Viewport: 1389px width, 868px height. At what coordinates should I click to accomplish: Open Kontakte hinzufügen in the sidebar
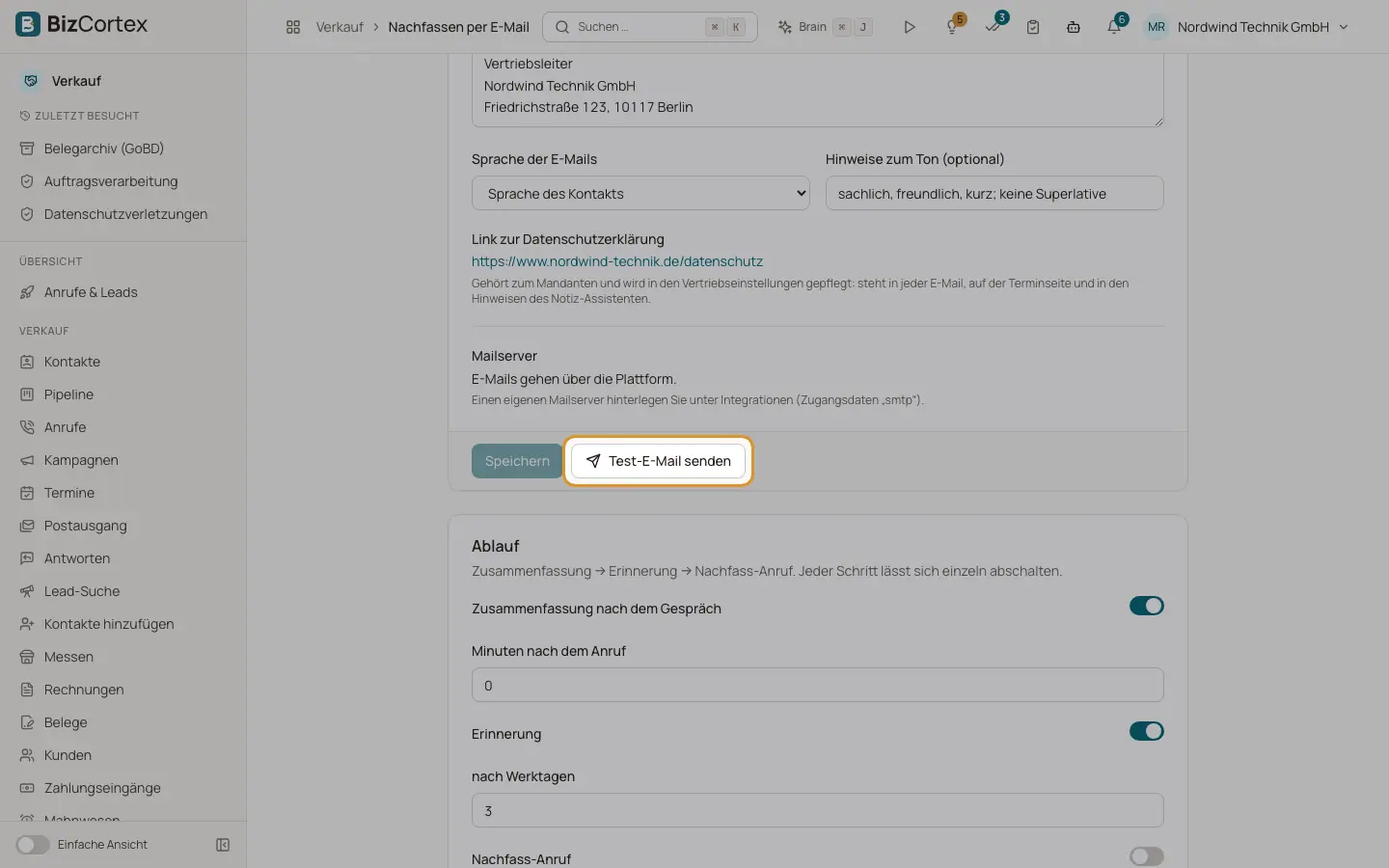click(x=109, y=624)
